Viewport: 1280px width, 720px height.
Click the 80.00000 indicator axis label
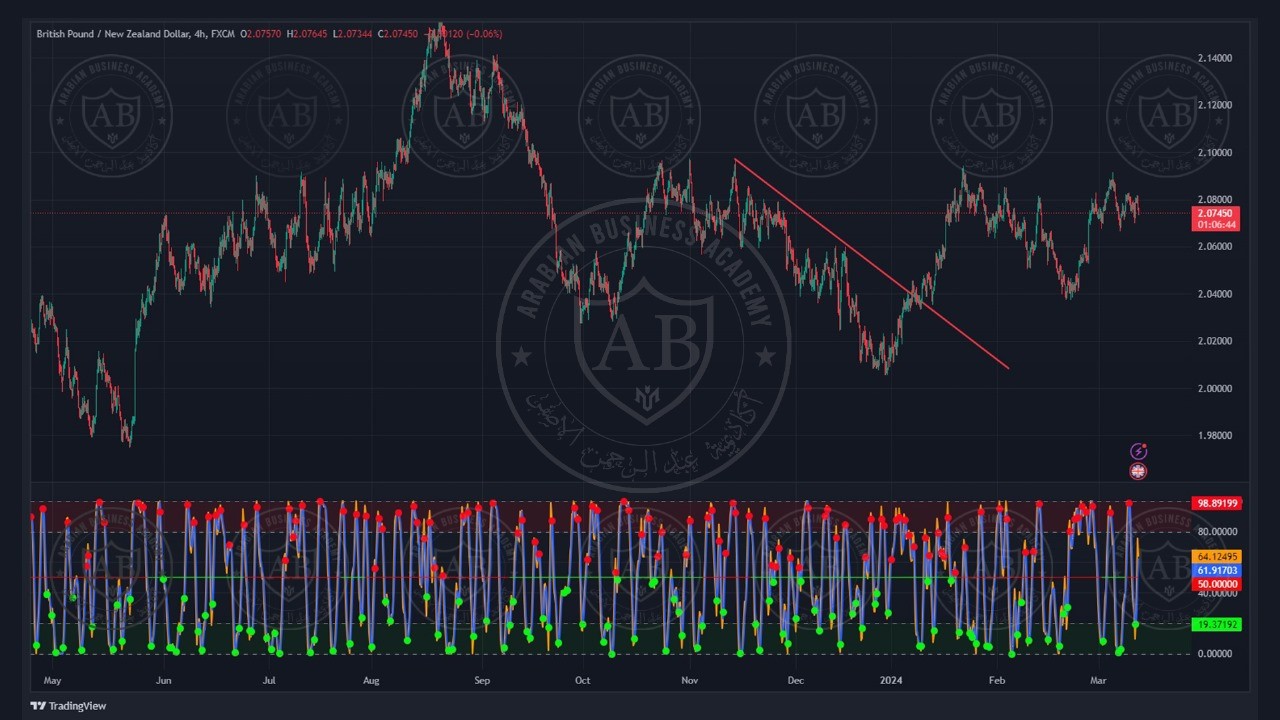(1217, 532)
